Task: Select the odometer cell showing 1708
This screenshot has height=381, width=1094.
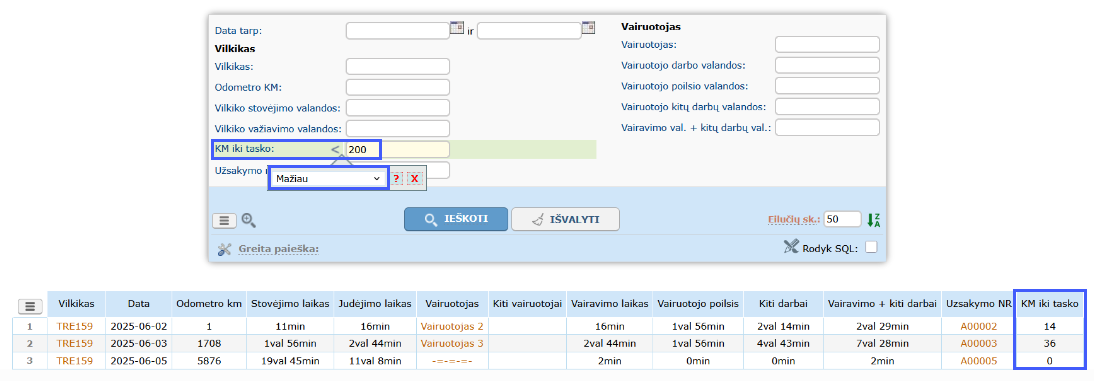Action: point(209,343)
